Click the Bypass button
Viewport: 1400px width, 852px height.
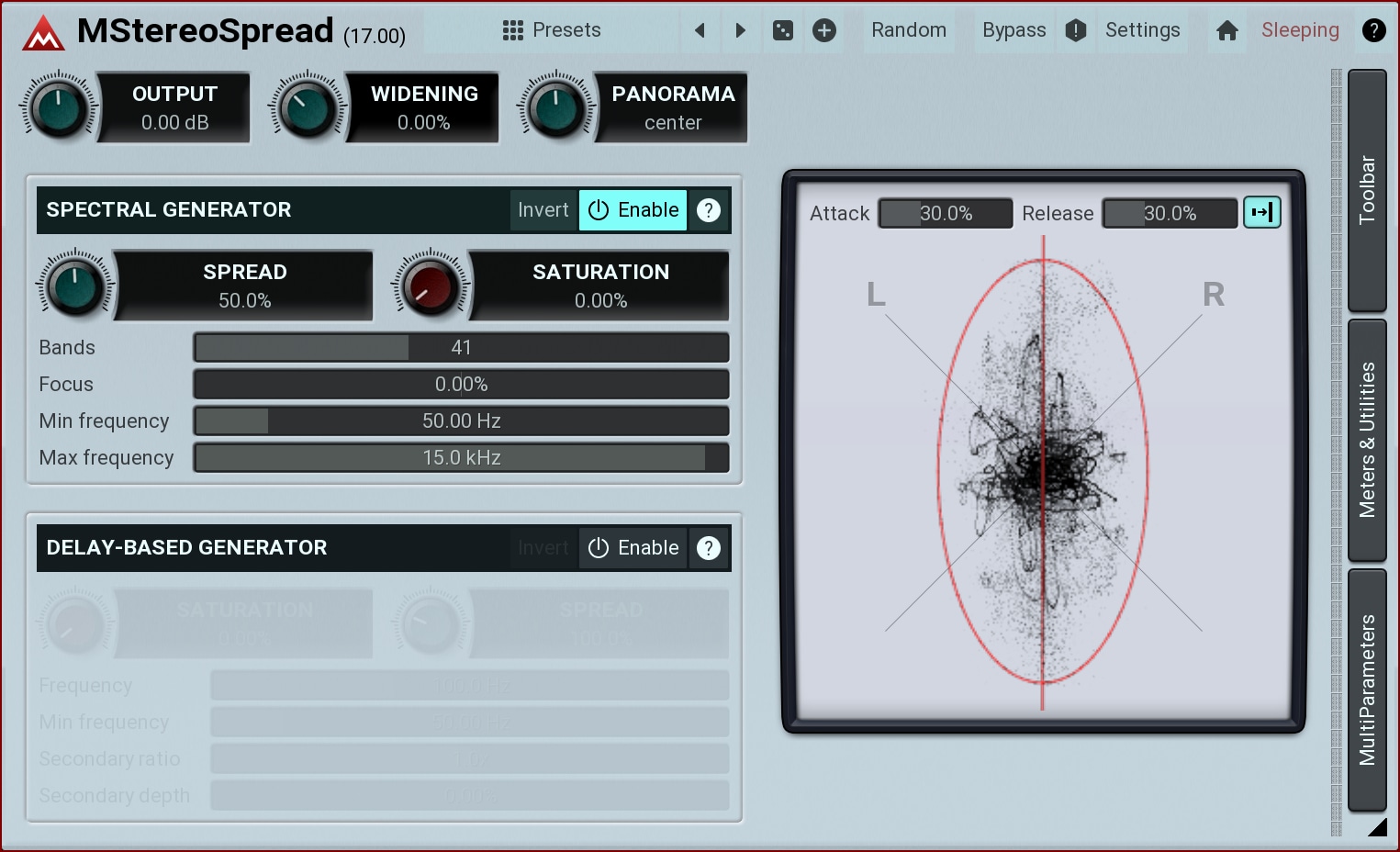coord(1014,30)
